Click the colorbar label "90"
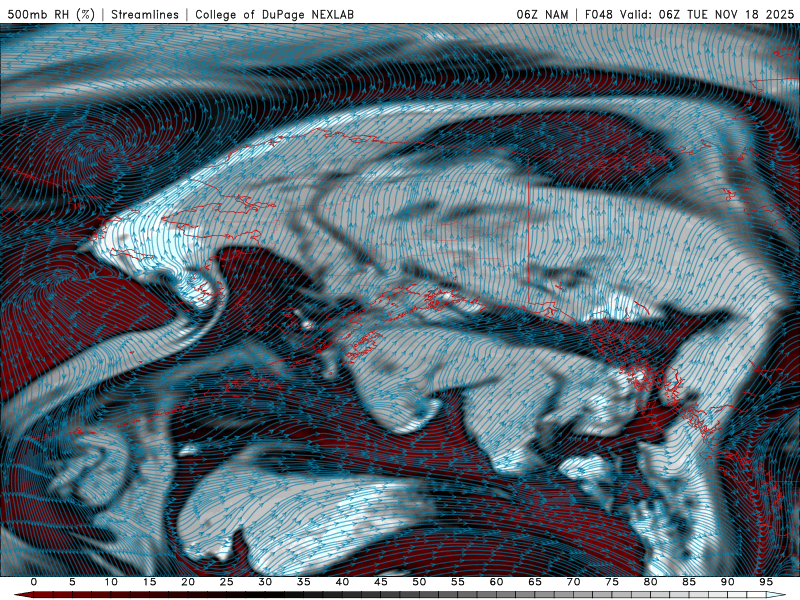Viewport: 800px width, 600px height. pyautogui.click(x=728, y=582)
